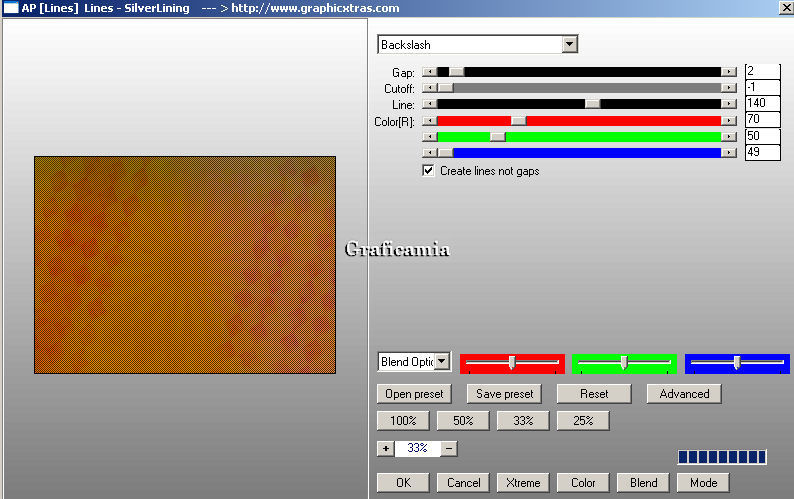
Task: Click the blue value field showing 49
Action: pos(763,152)
